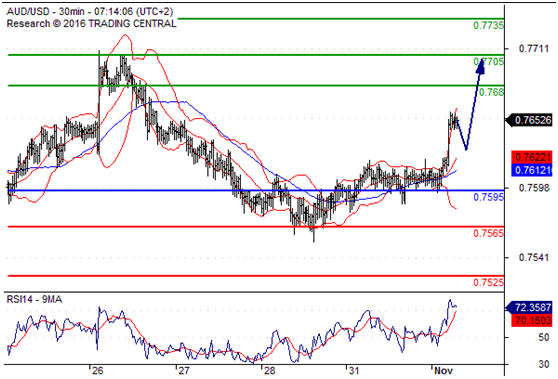The height and width of the screenshot is (379, 558).
Task: Select the 0.7735 resistance level label
Action: 488,25
